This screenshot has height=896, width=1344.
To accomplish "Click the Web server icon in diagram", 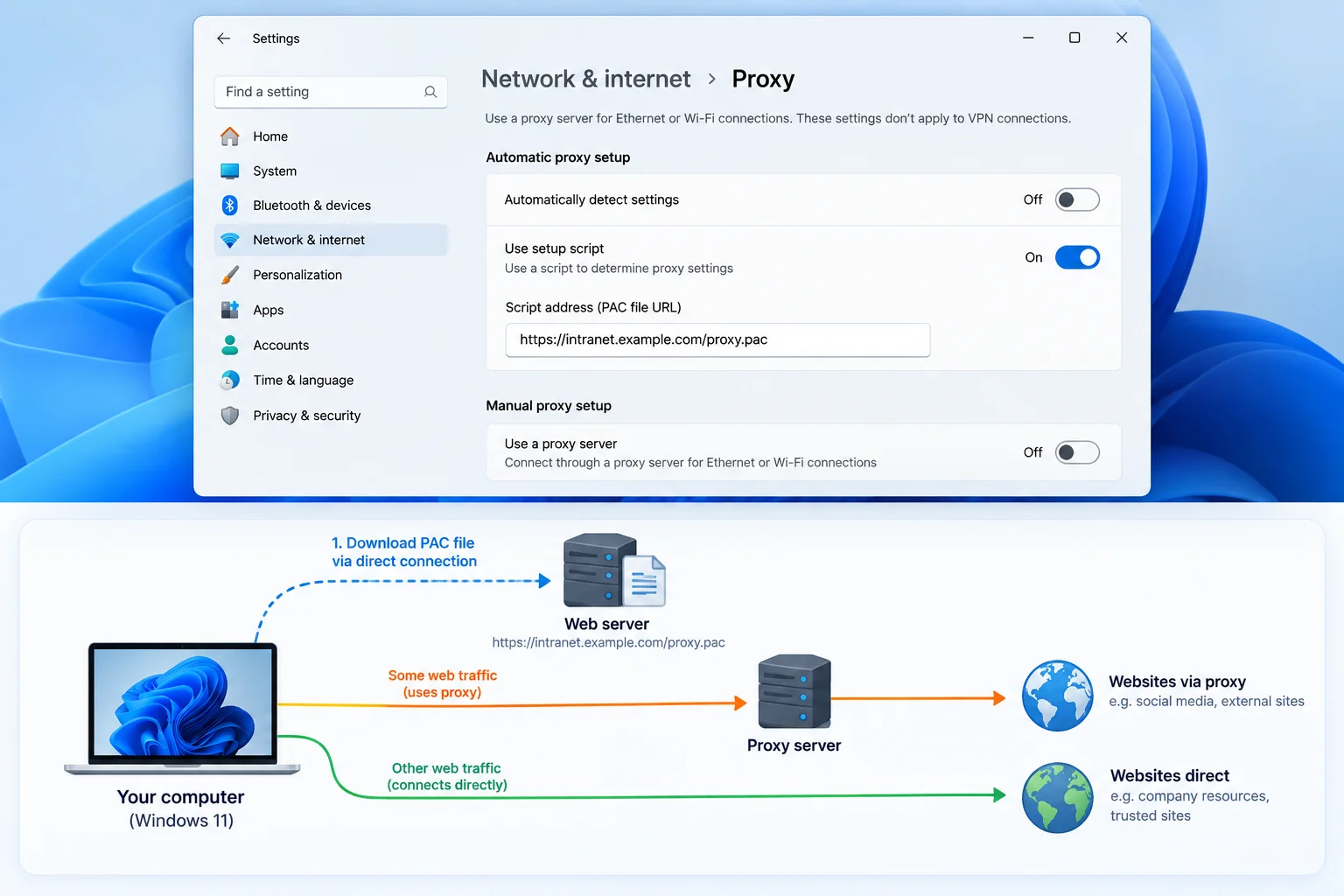I will coord(614,570).
